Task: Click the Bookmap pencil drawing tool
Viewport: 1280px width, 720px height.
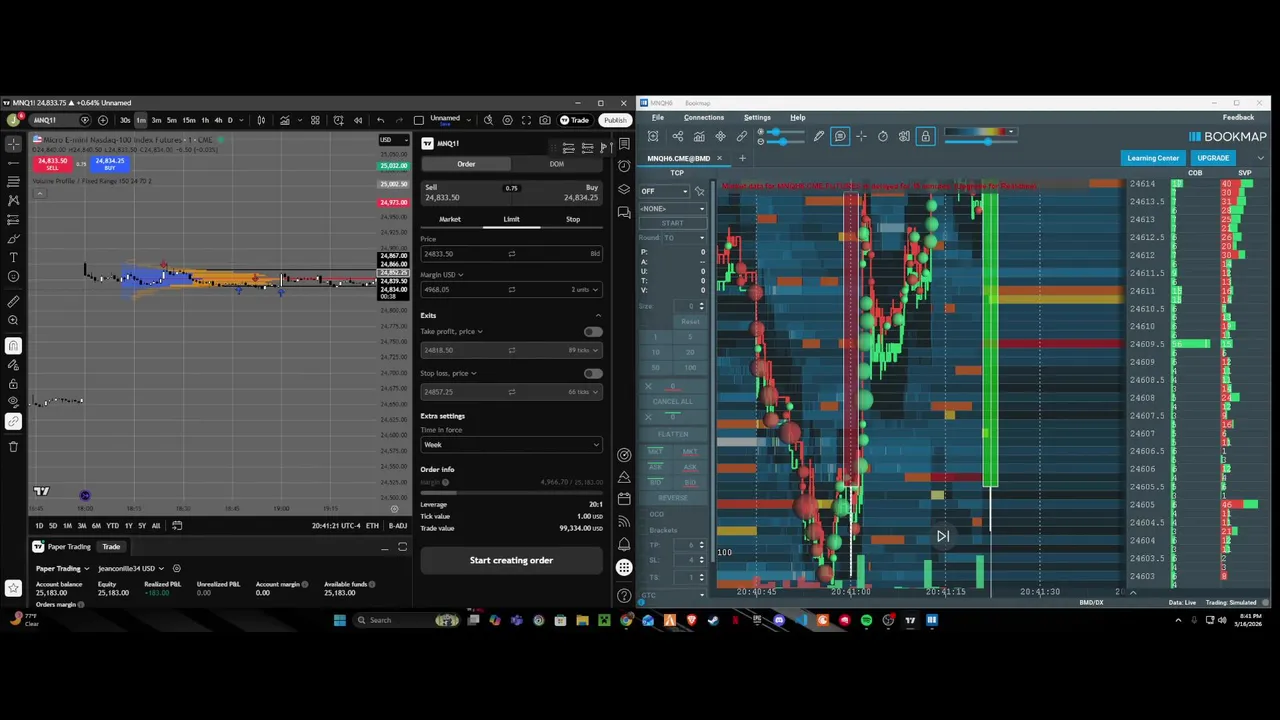Action: coord(819,137)
